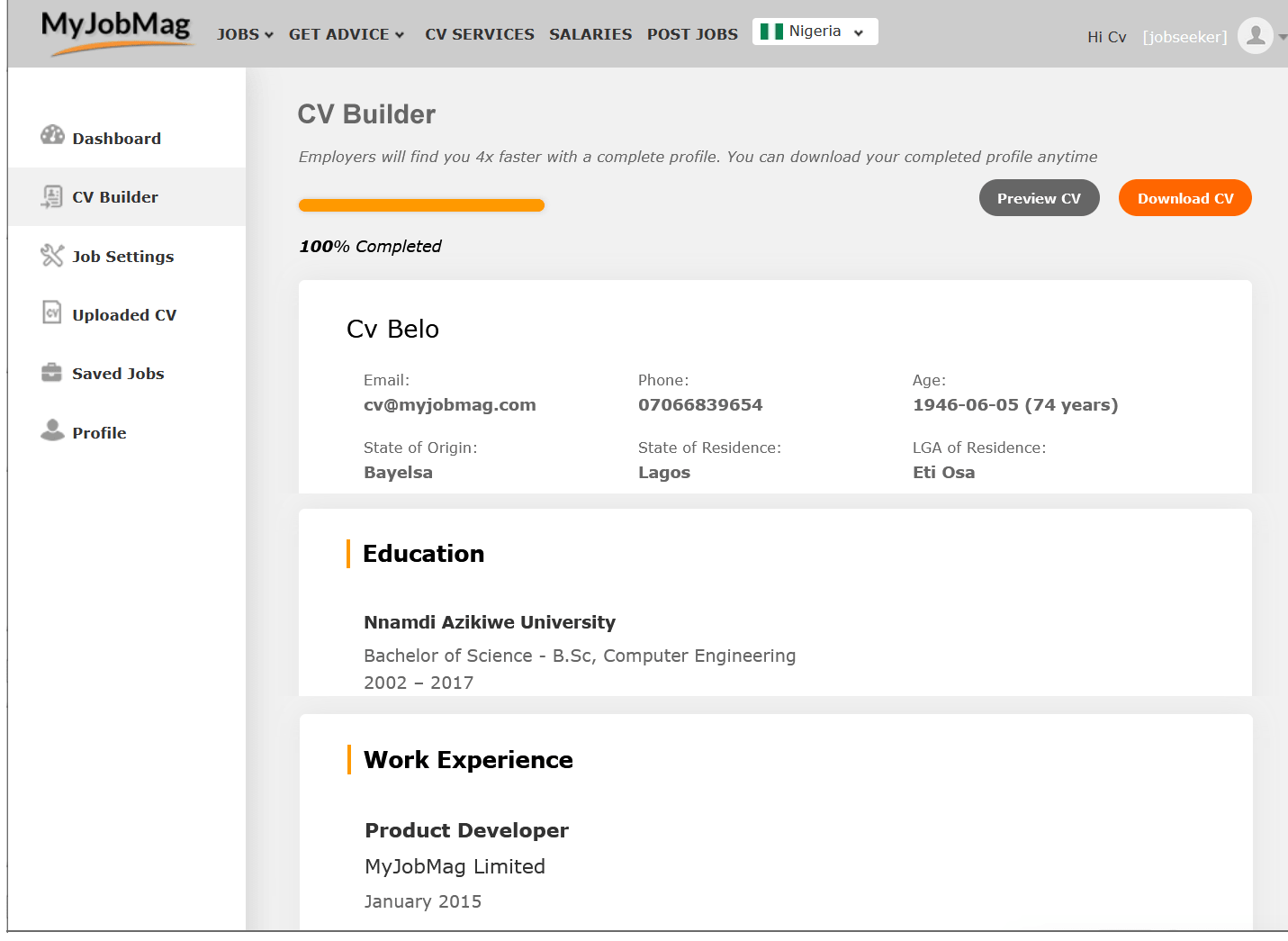Click the Job Settings tools icon

(x=52, y=256)
